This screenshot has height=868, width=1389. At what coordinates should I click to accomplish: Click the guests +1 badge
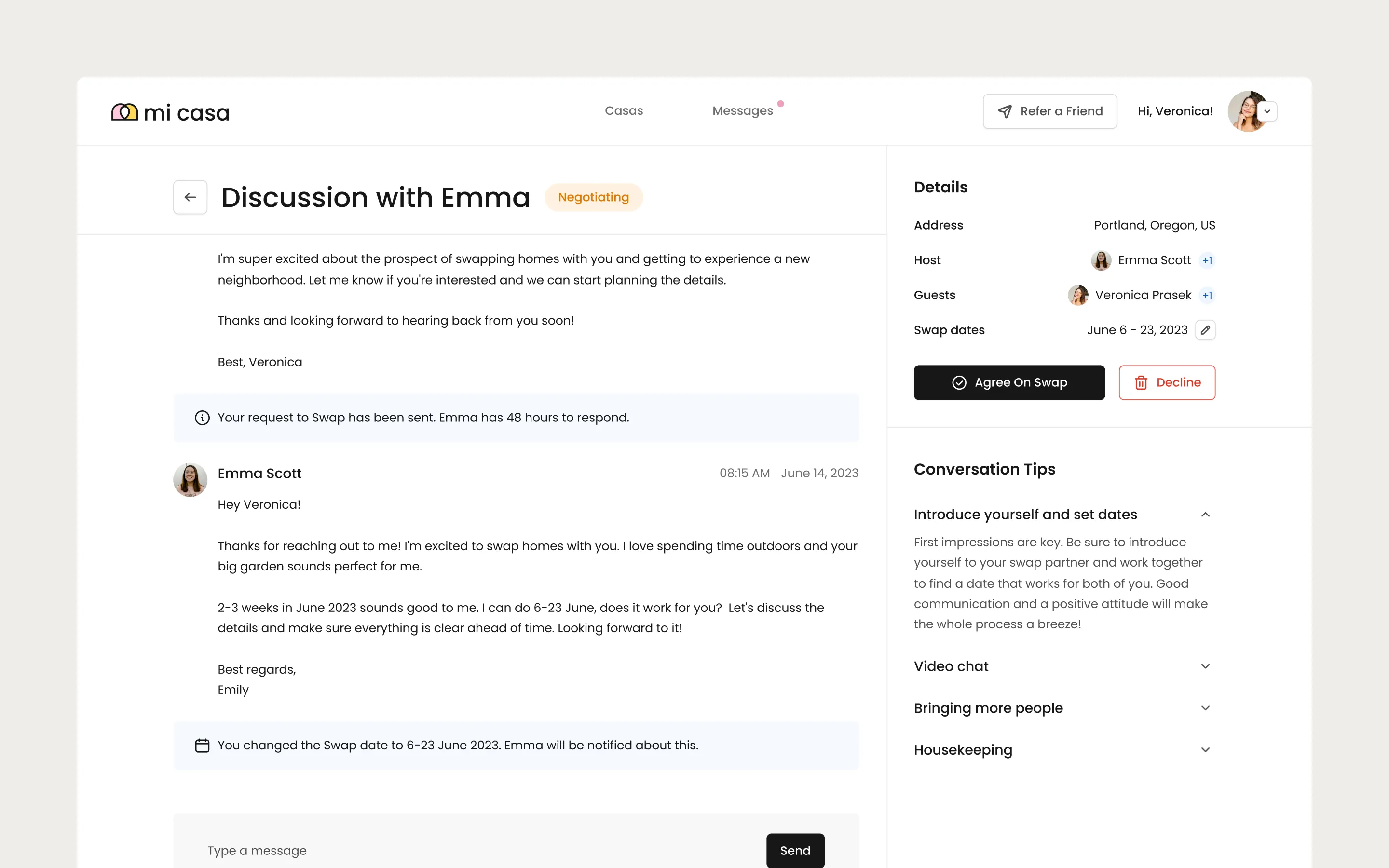click(x=1207, y=296)
